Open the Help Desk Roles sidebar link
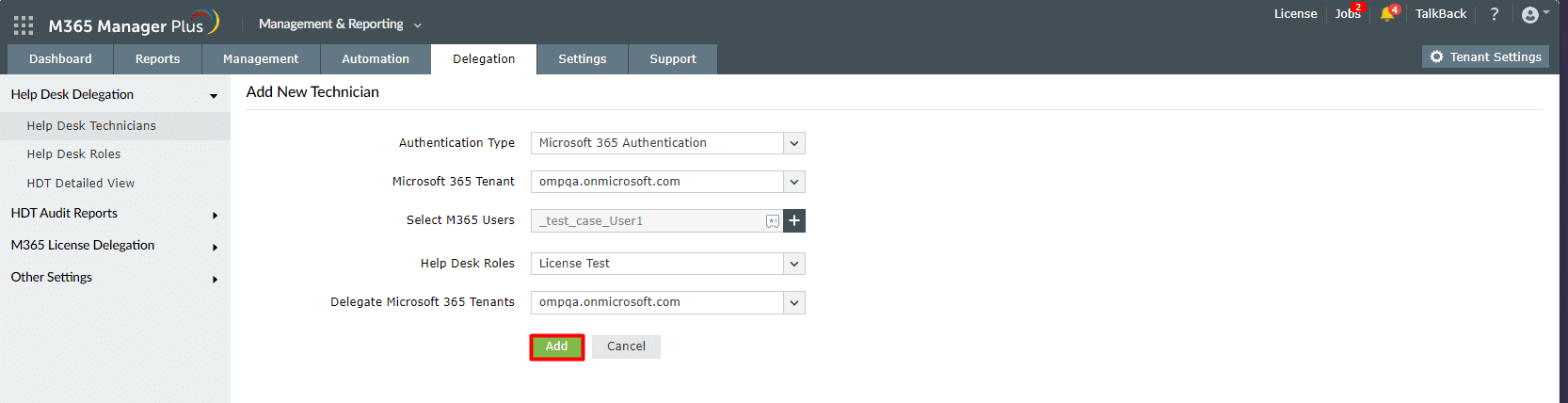Viewport: 1568px width, 403px height. tap(73, 154)
